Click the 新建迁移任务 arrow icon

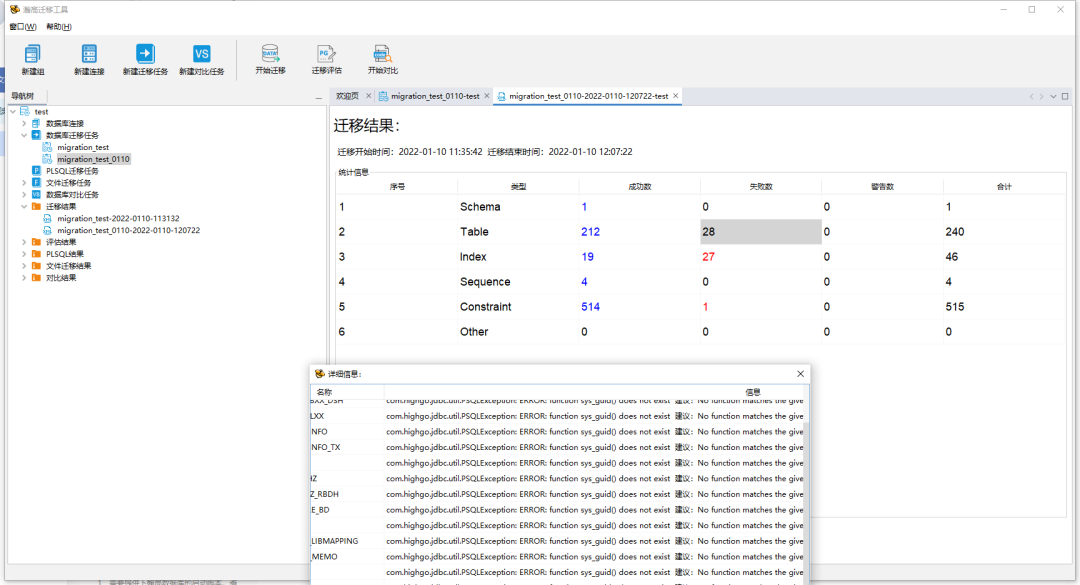(145, 55)
